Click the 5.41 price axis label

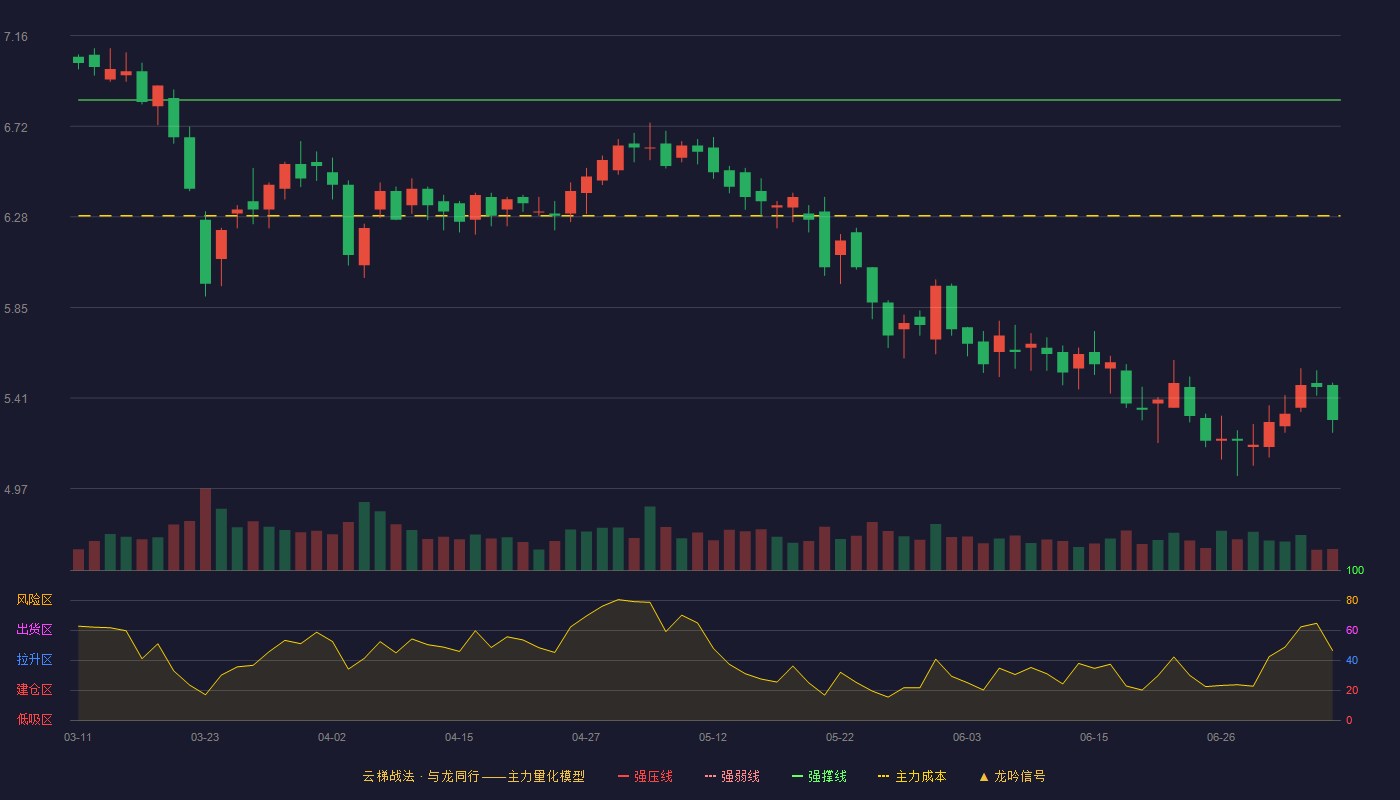[x=16, y=398]
